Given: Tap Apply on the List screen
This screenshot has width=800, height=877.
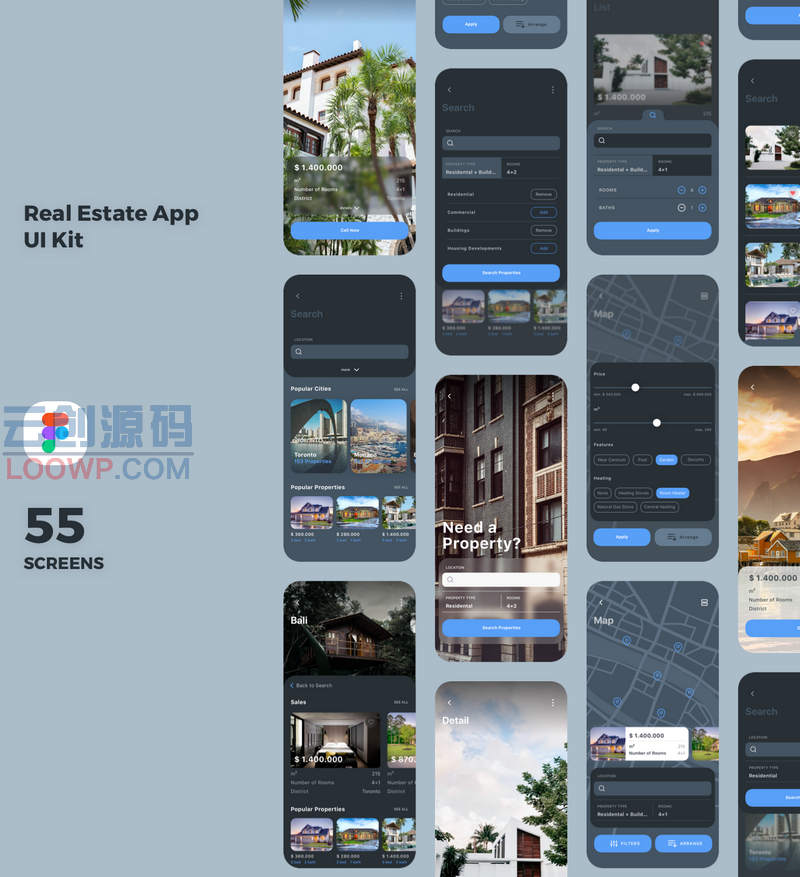Looking at the screenshot, I should (x=652, y=230).
